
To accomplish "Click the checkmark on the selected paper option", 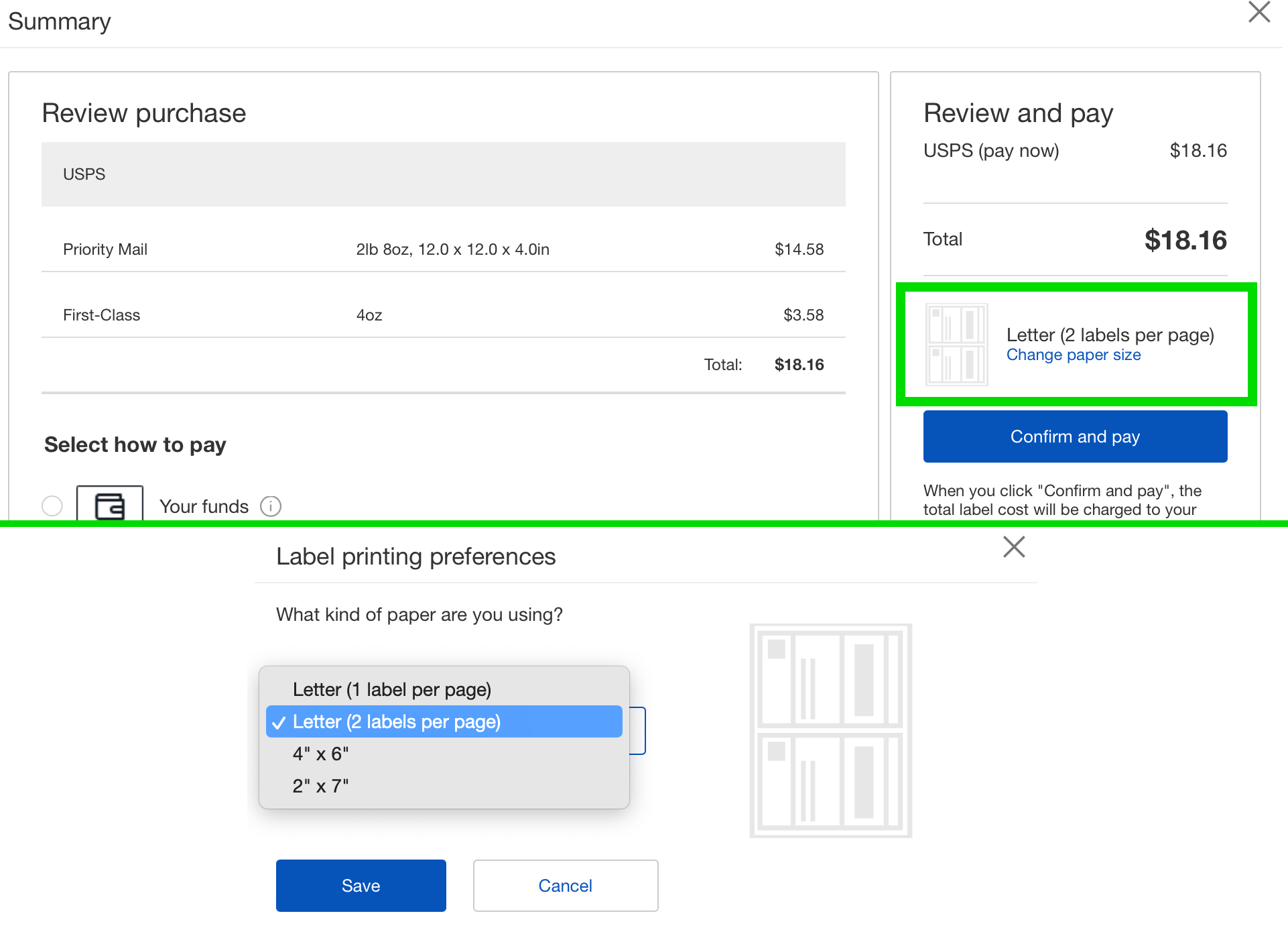I will 279,722.
